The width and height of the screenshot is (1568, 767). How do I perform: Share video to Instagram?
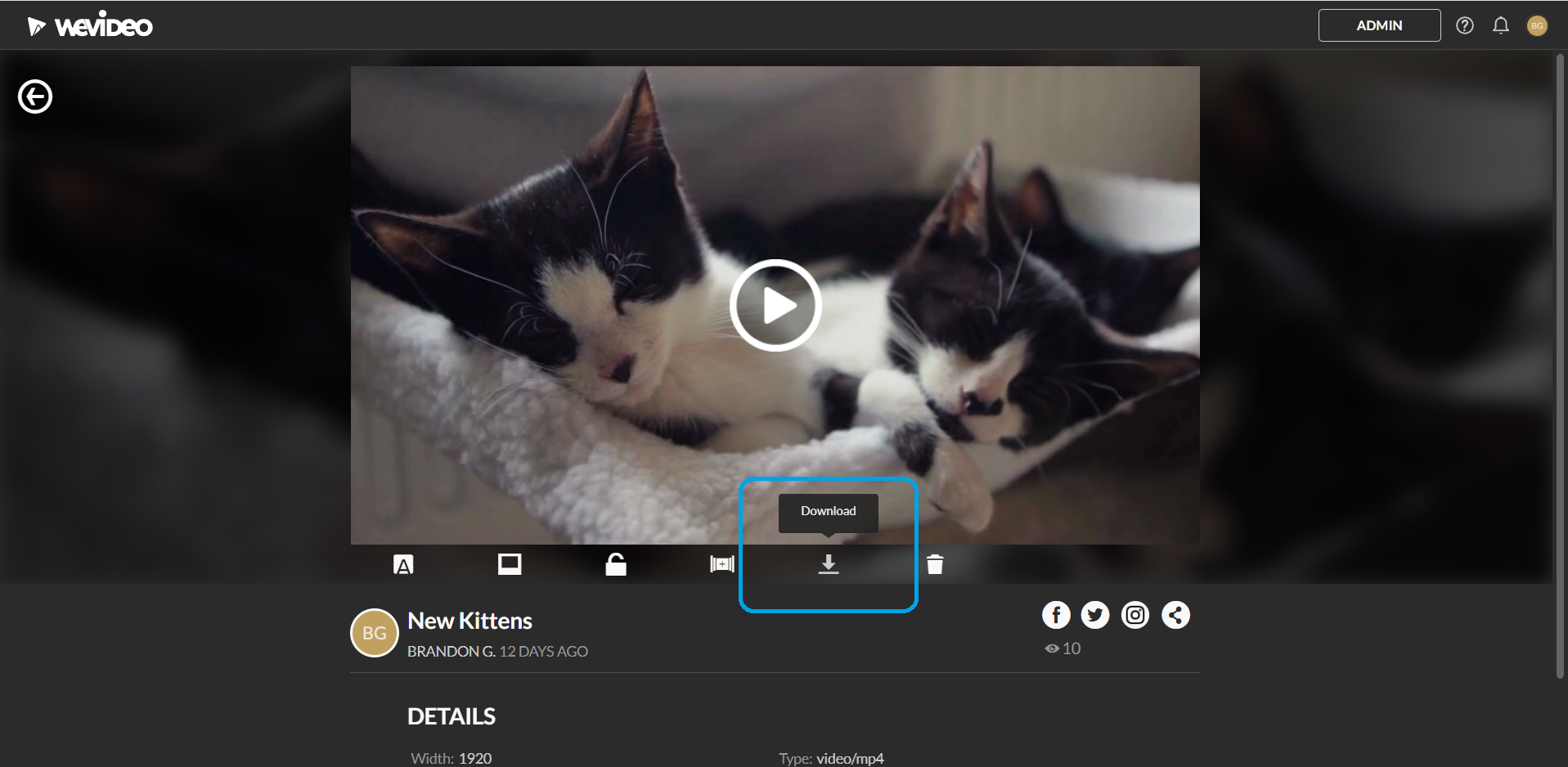[1135, 614]
